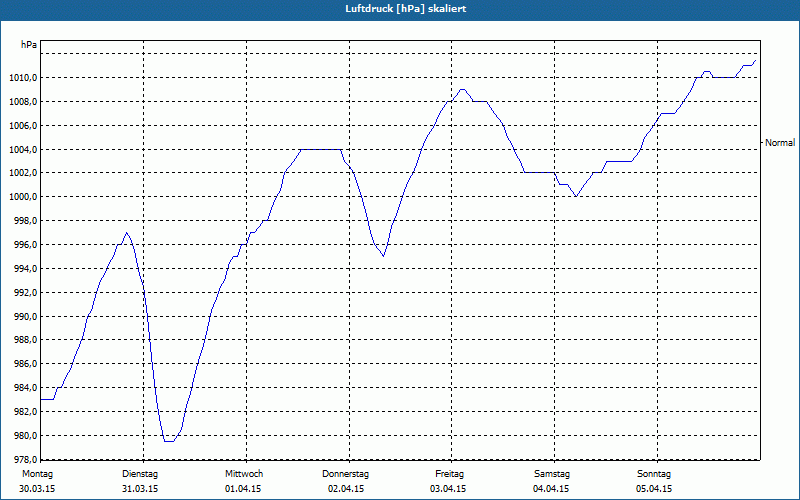The height and width of the screenshot is (500, 800).
Task: Click the 986,0 axis value
Action: (25, 364)
